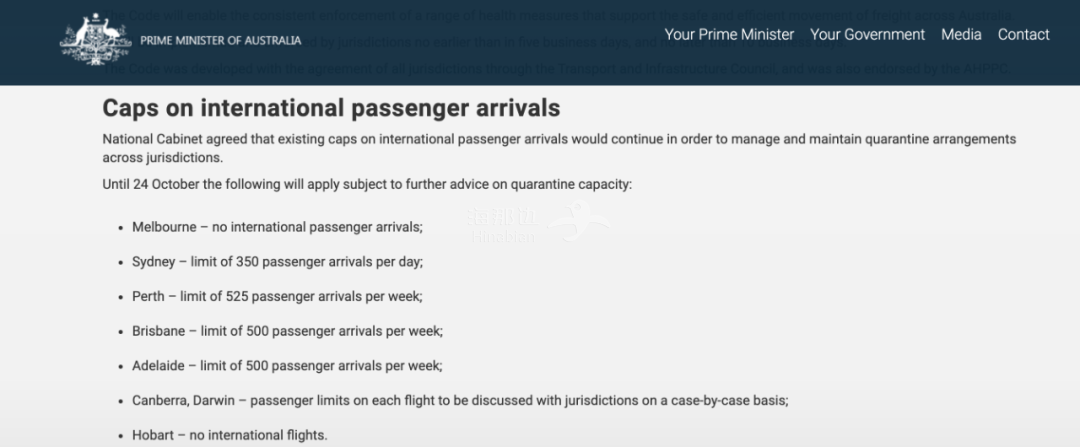Click the National Cabinet agreed paragraph
Screen dimensions: 1080x447
point(559,148)
